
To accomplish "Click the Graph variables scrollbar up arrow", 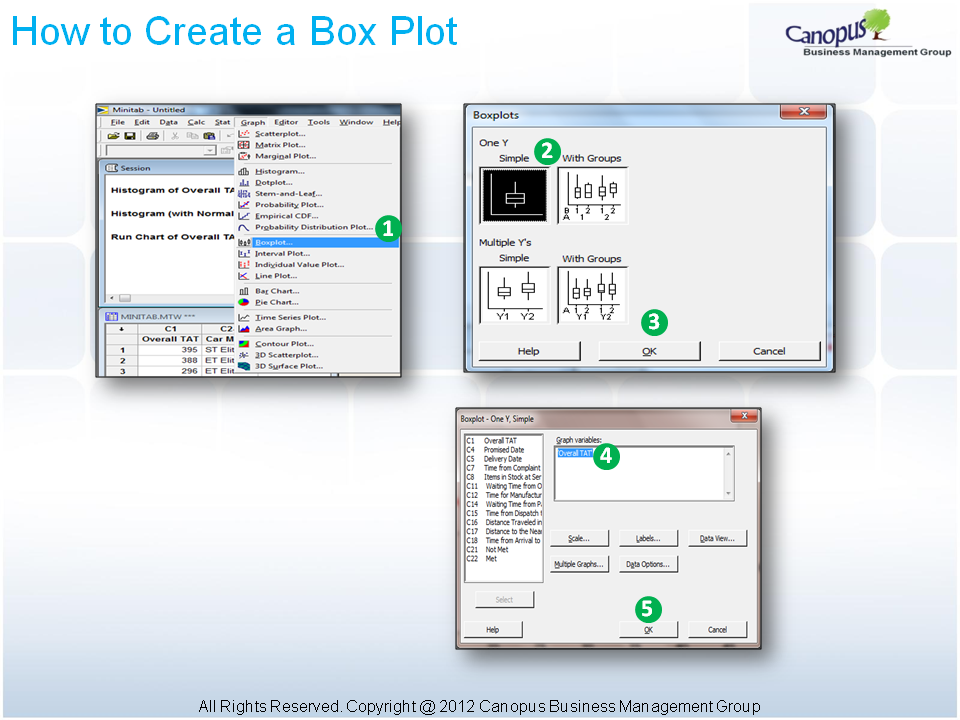I will 728,454.
